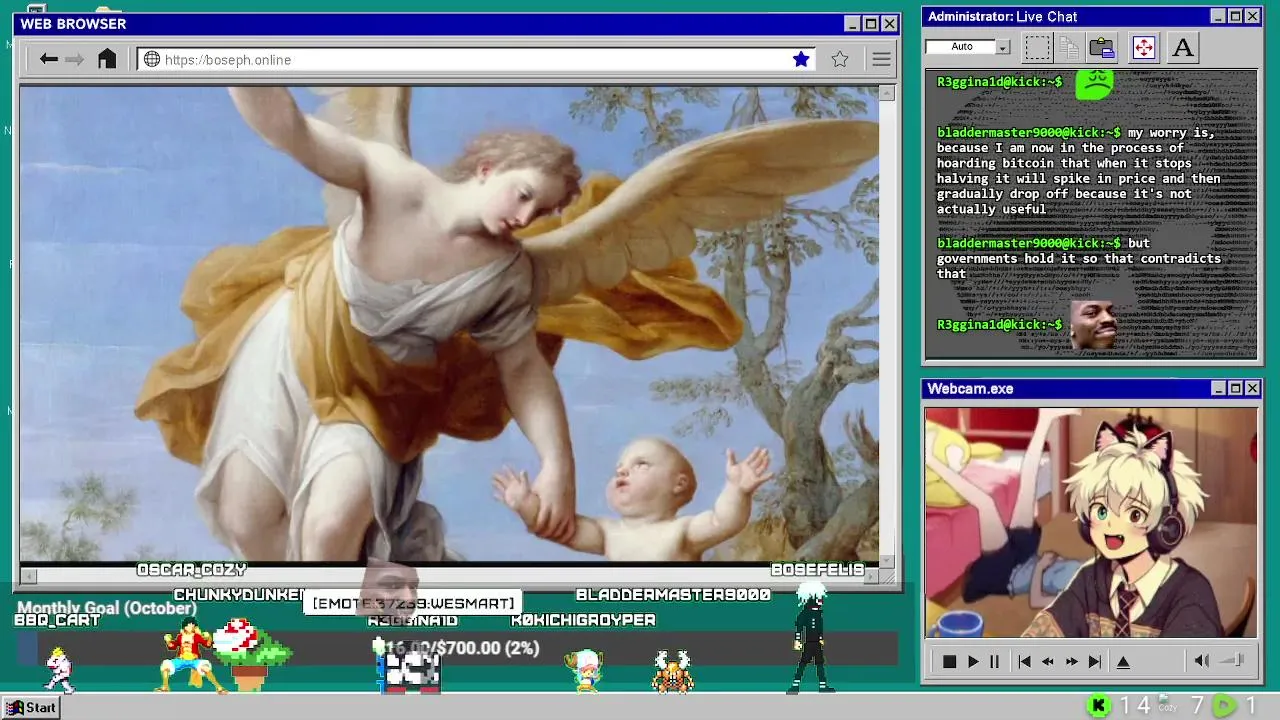Click the forward navigation arrow
This screenshot has width=1280, height=720.
[75, 59]
